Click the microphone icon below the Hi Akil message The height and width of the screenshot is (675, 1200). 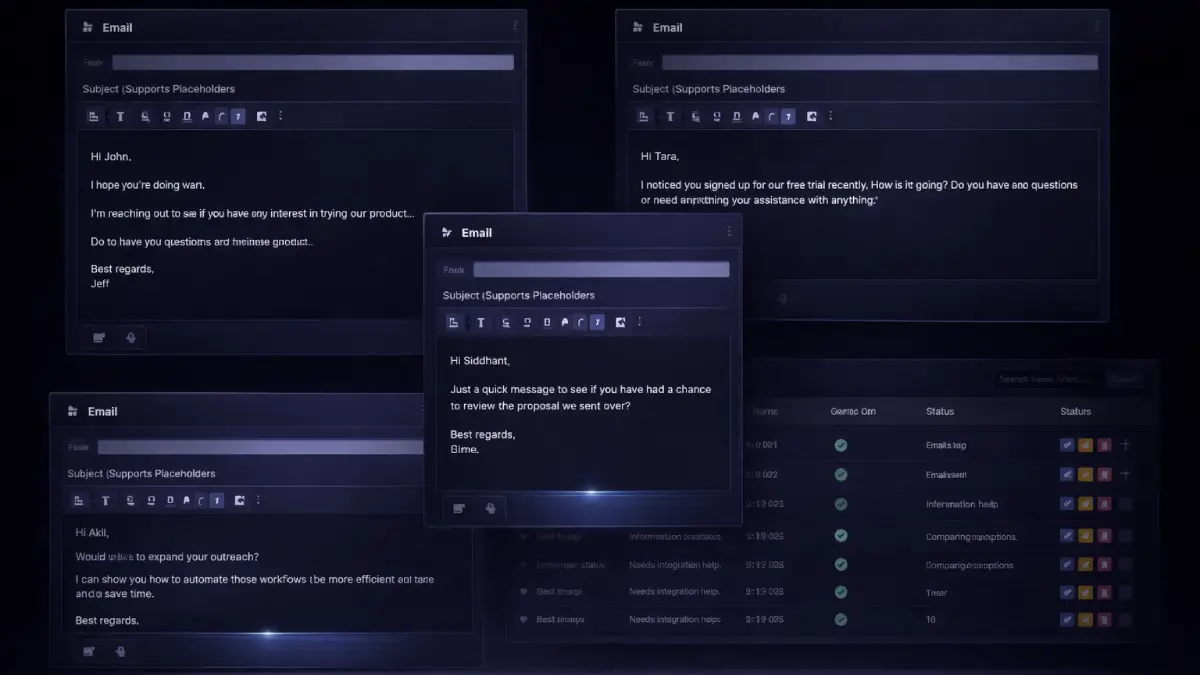(120, 651)
